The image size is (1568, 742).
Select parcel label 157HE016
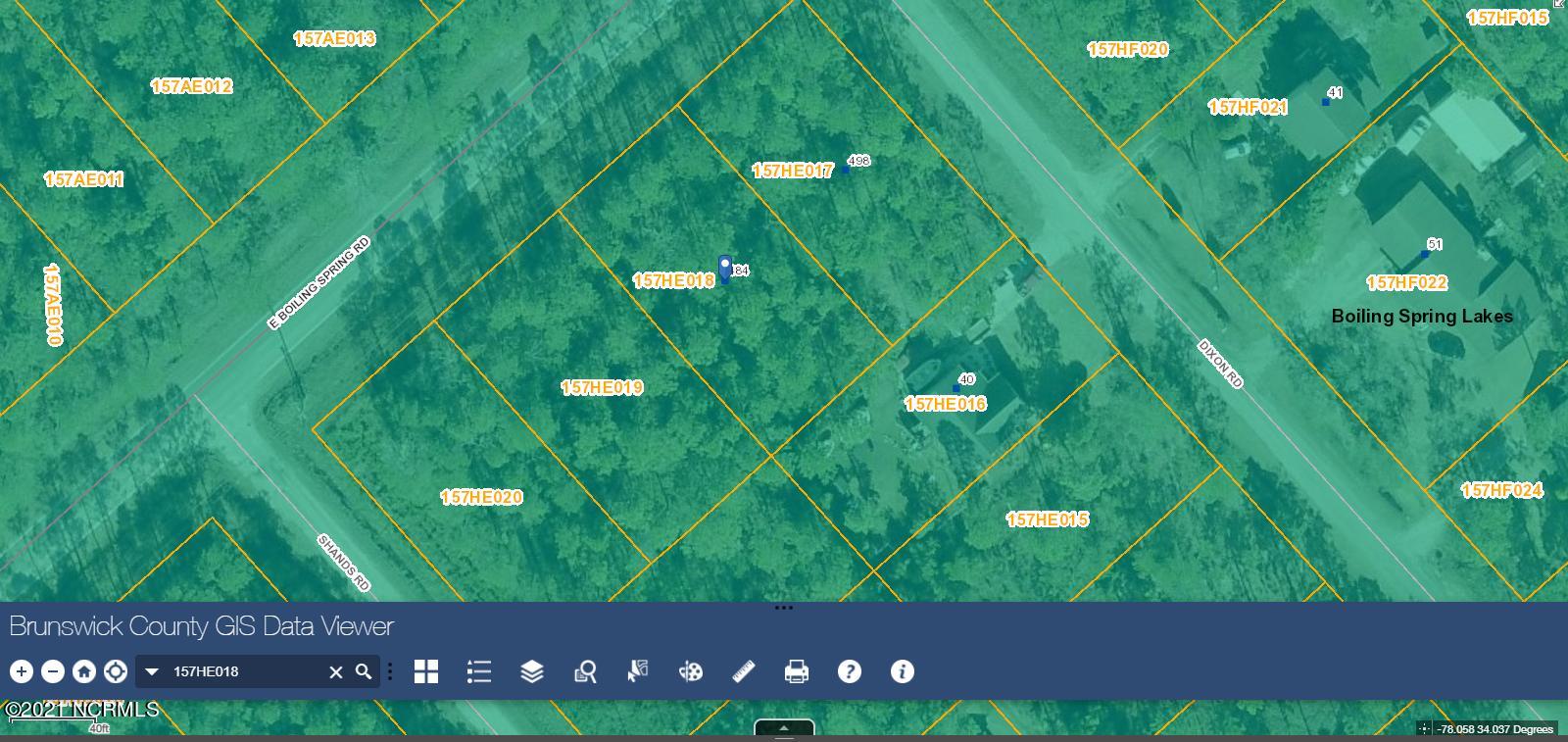[x=946, y=403]
